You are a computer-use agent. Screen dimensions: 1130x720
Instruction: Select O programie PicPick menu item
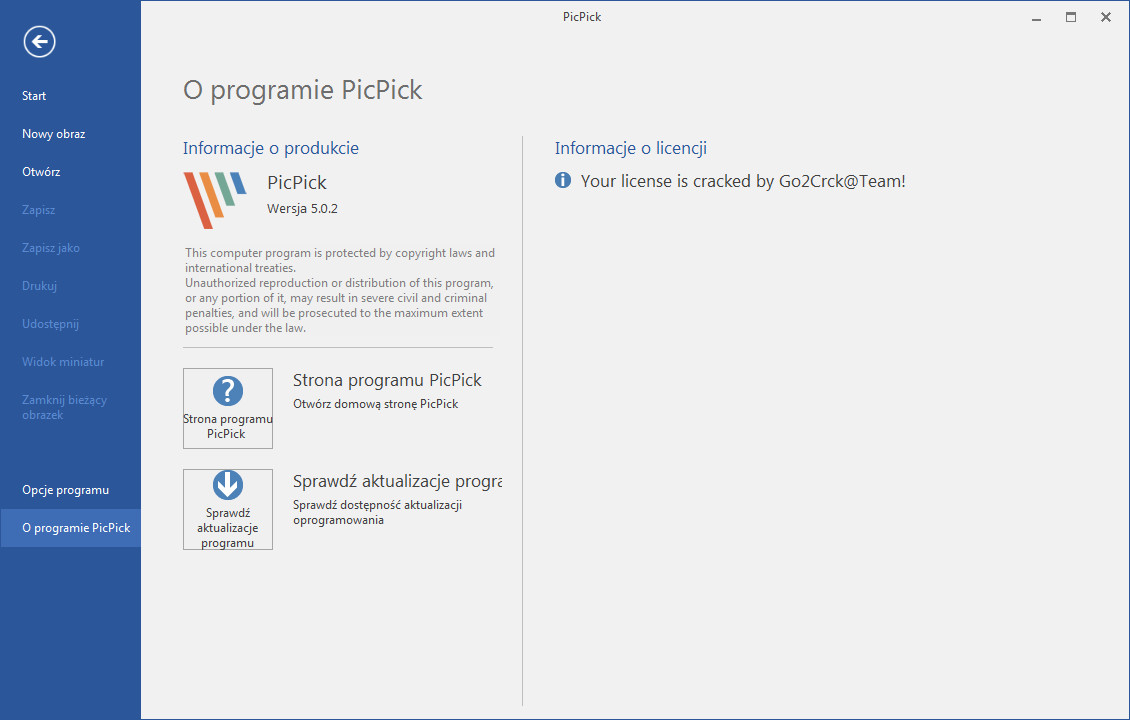pyautogui.click(x=71, y=528)
